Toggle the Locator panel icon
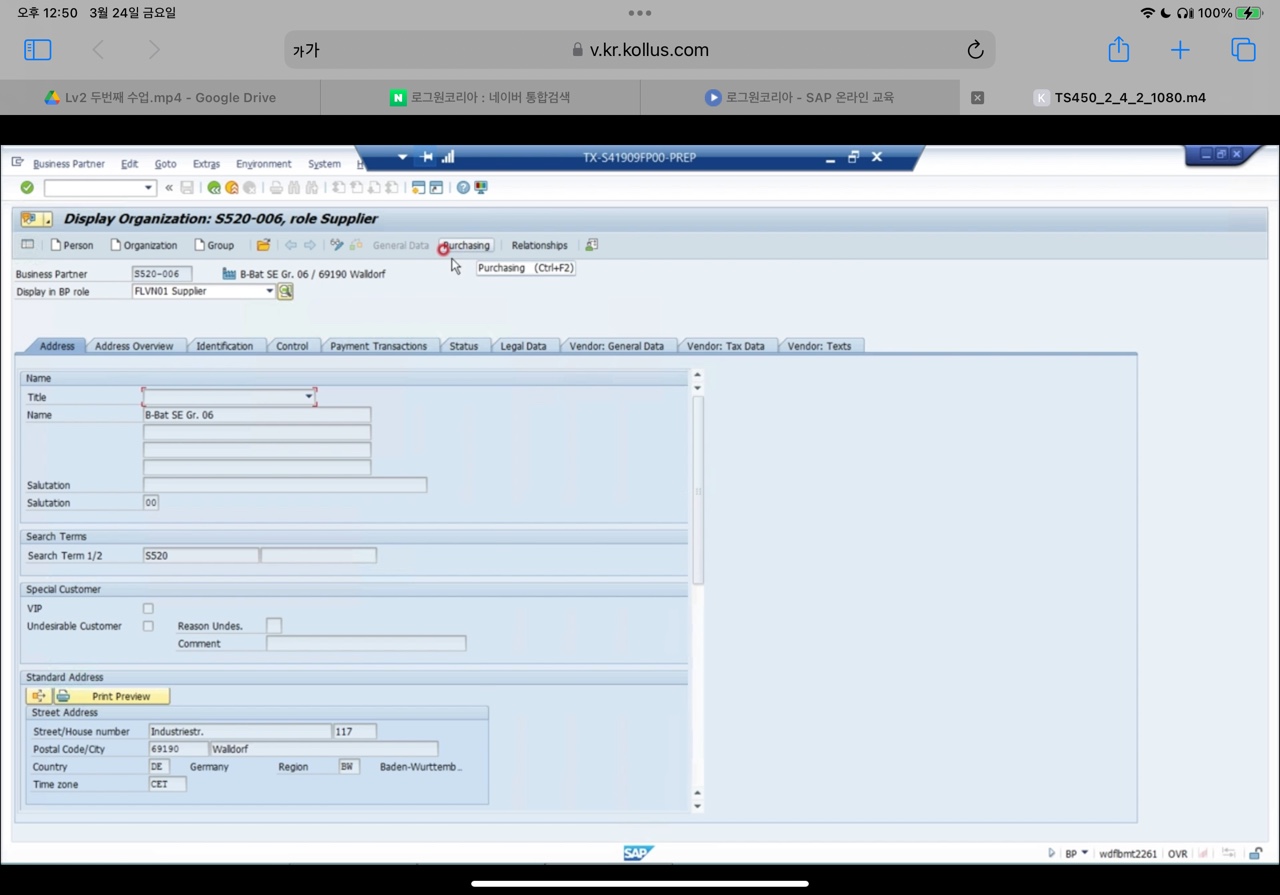The image size is (1280, 895). coord(28,245)
